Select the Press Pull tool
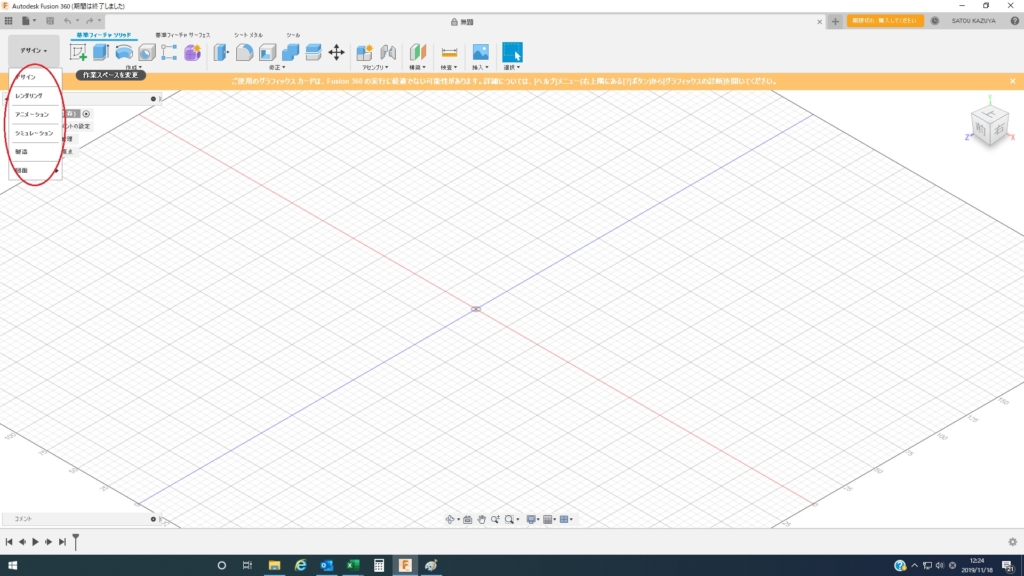 point(221,52)
